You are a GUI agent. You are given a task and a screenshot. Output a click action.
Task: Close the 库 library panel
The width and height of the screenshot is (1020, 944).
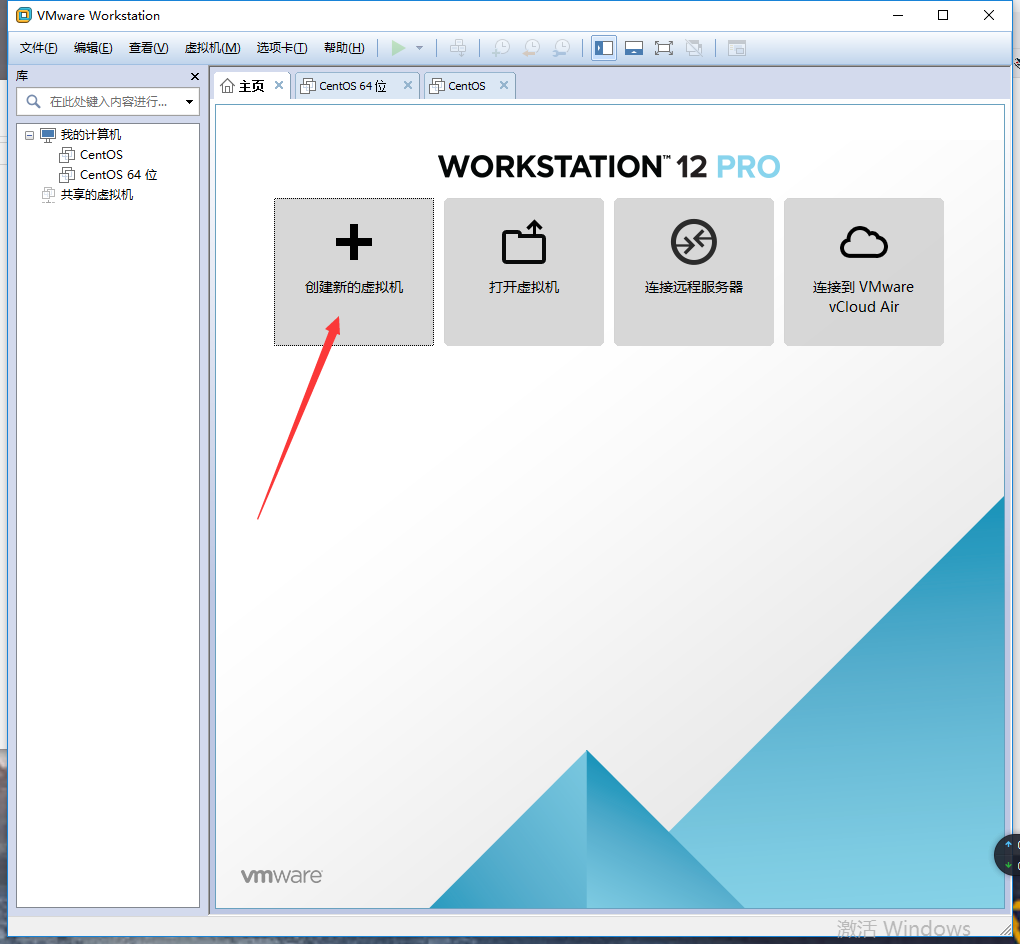(195, 76)
